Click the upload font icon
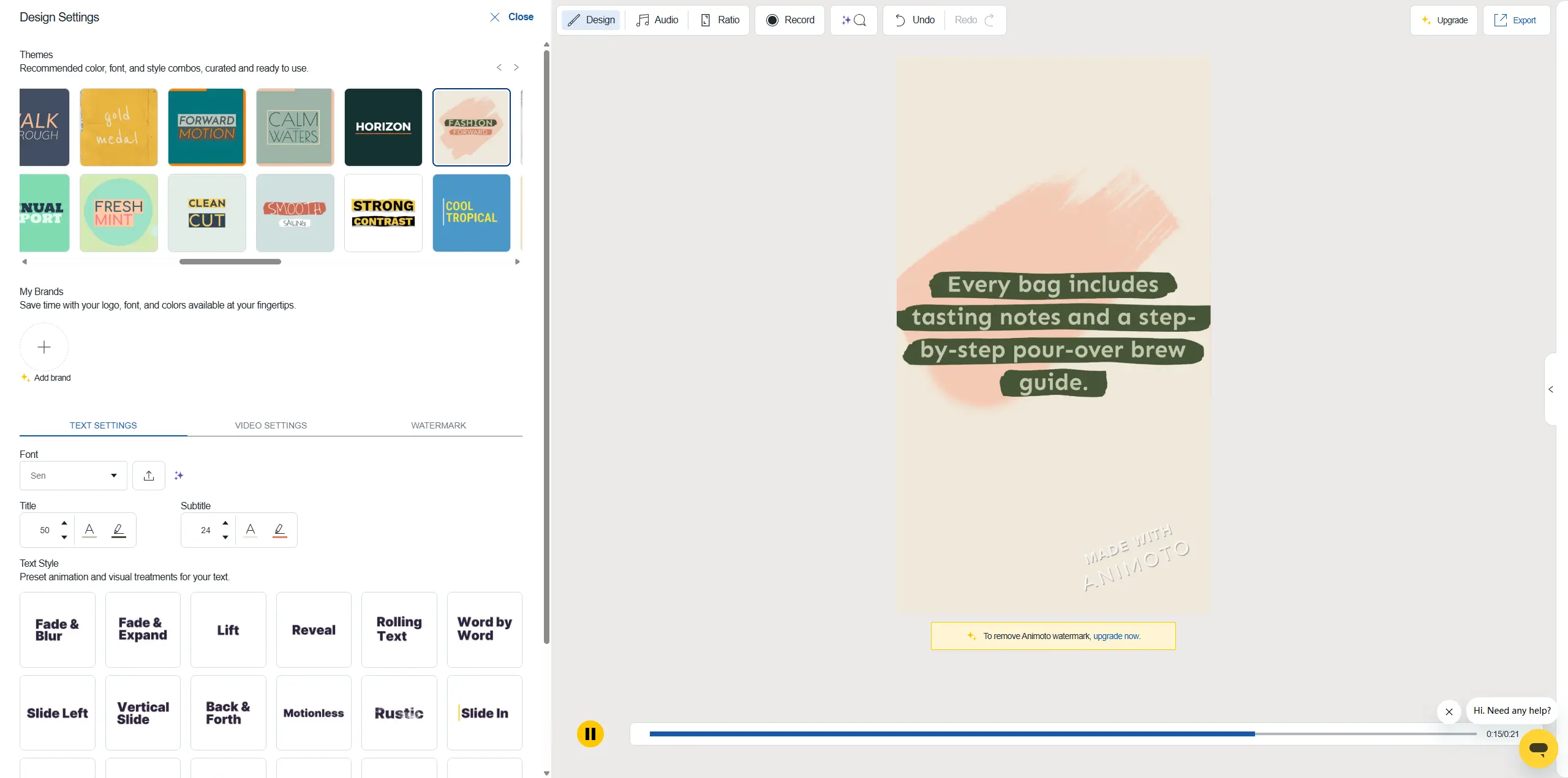1568x778 pixels. click(149, 476)
